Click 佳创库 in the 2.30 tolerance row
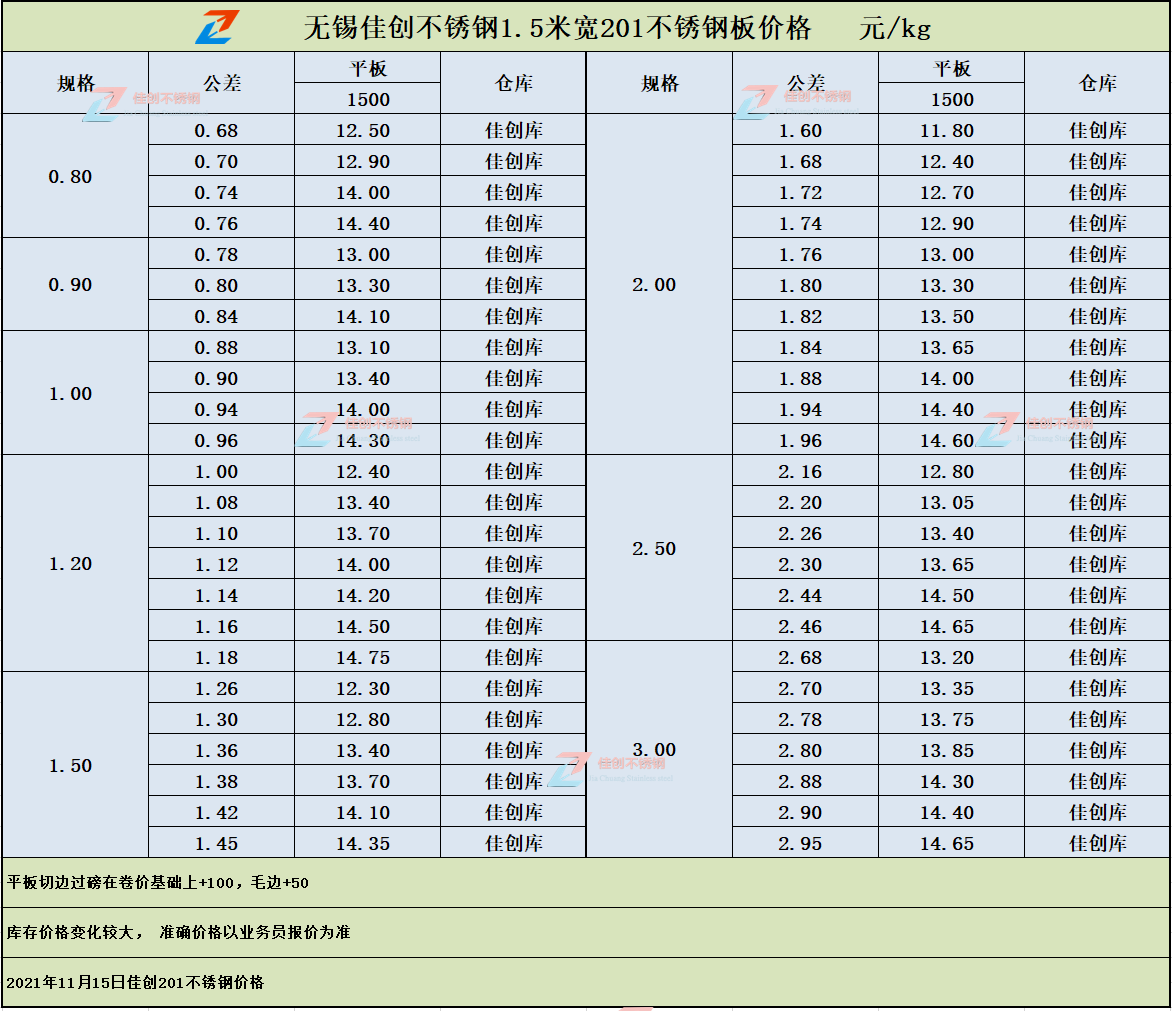Viewport: 1172px width, 1011px height. (1098, 565)
